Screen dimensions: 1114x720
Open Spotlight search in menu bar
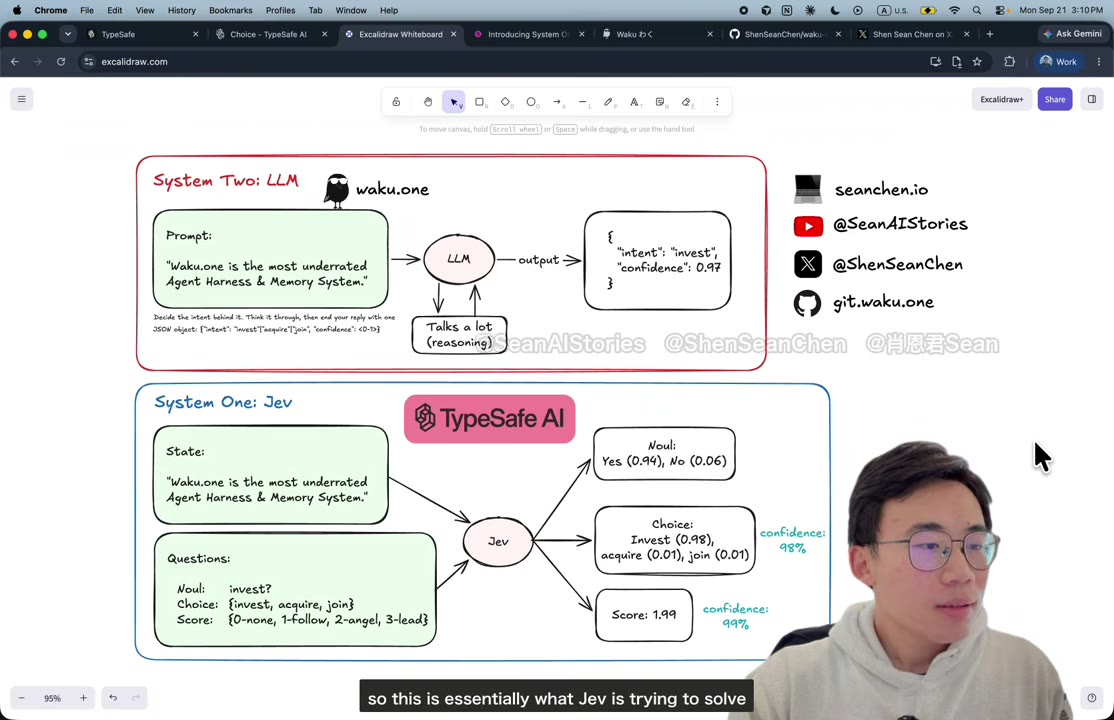click(977, 11)
